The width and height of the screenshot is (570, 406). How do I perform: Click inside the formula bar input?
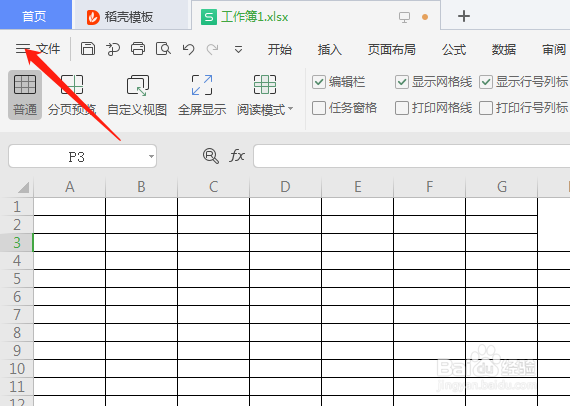[x=412, y=156]
